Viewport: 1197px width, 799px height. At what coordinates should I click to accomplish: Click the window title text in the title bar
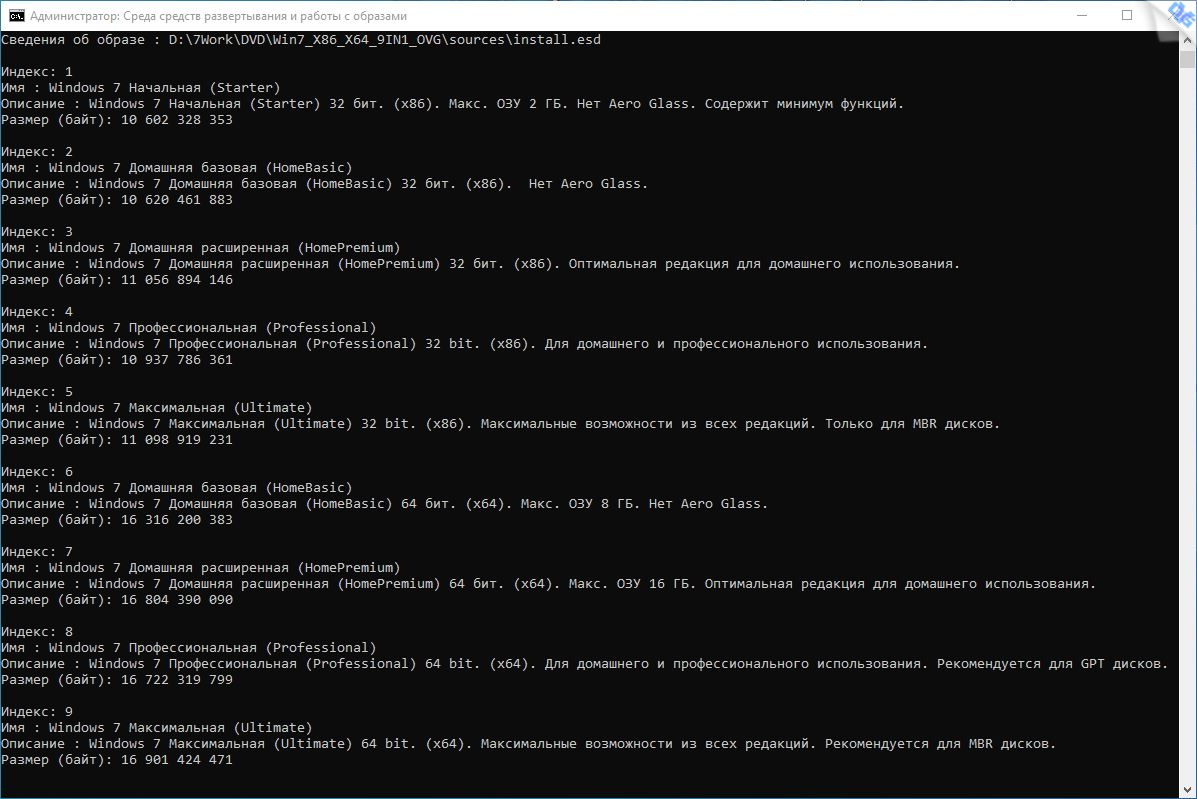click(218, 16)
